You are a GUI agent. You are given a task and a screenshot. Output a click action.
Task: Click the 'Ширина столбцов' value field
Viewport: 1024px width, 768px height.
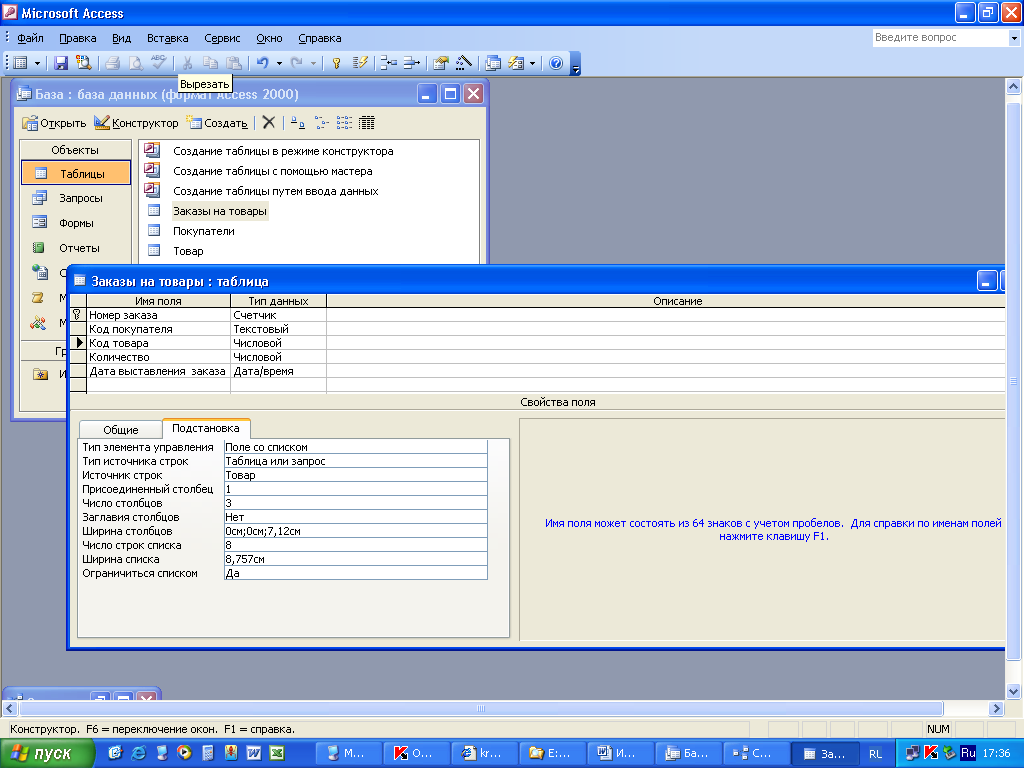point(355,531)
